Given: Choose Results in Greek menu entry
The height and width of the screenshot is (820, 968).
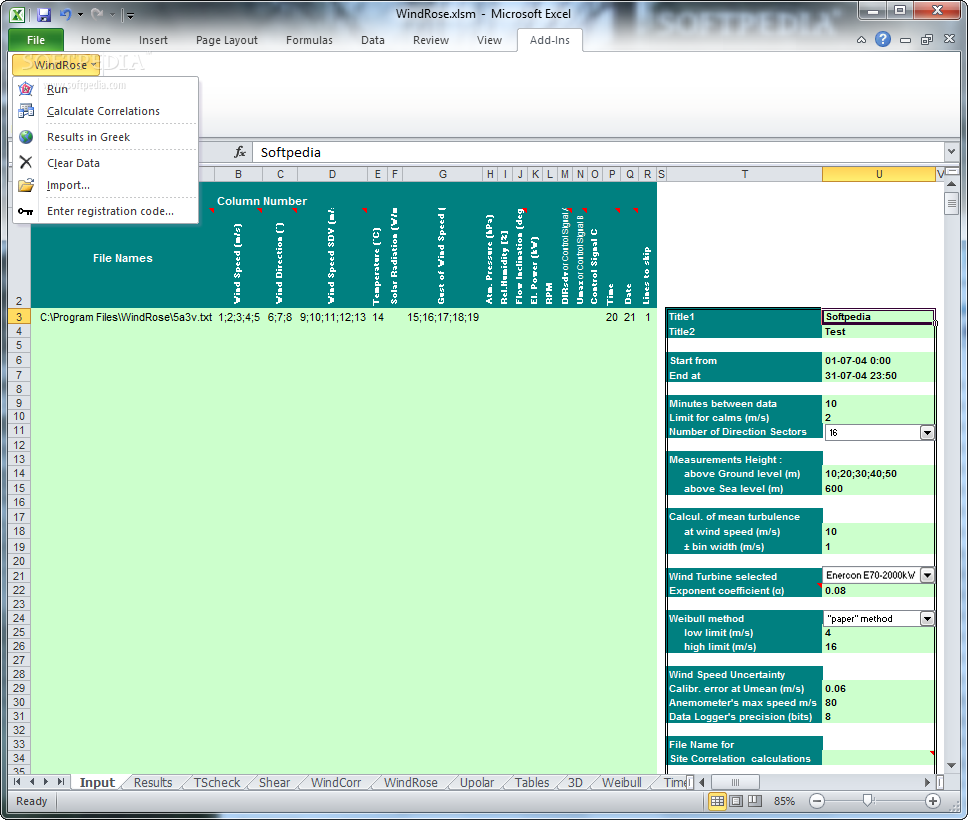Looking at the screenshot, I should [x=105, y=137].
